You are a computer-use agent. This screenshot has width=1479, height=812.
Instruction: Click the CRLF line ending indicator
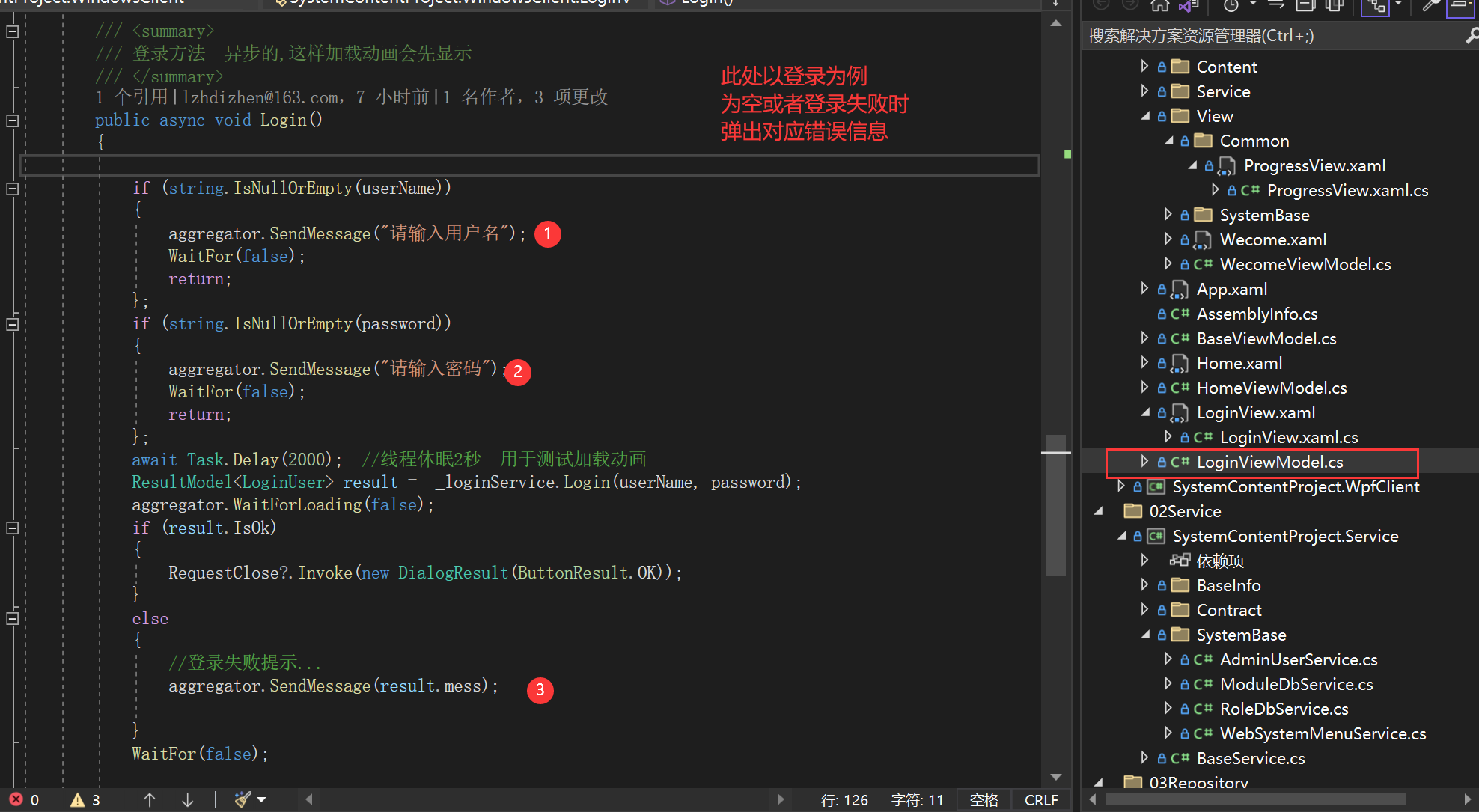click(x=1041, y=800)
